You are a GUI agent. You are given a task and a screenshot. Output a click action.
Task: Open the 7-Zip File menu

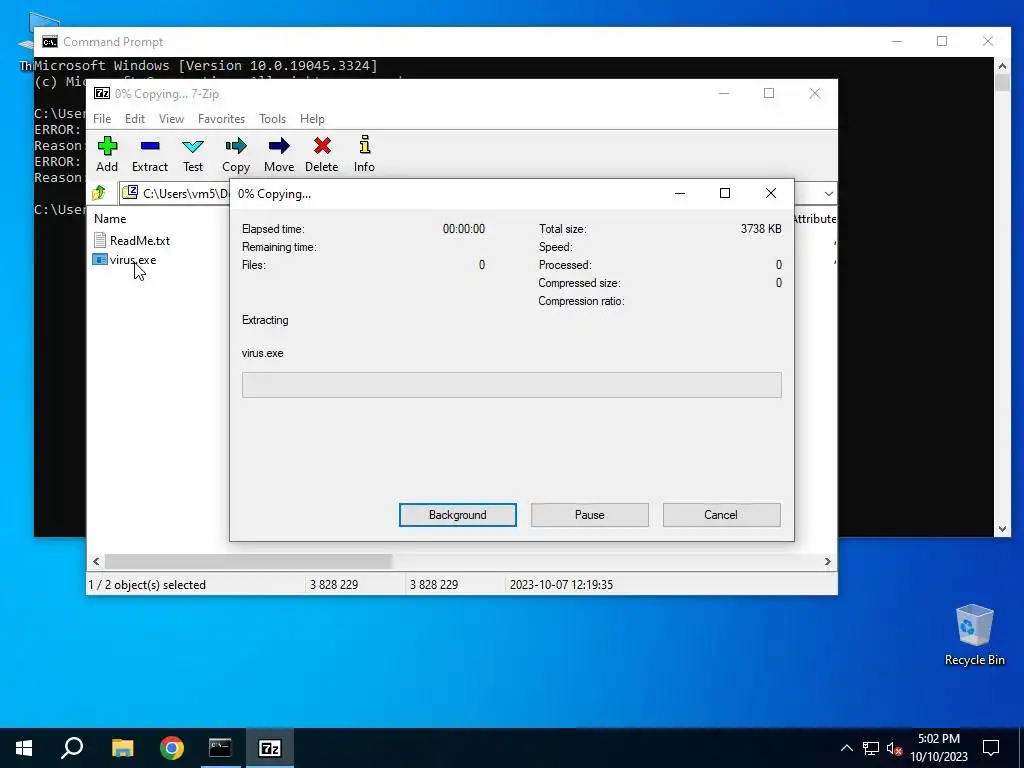click(x=102, y=119)
